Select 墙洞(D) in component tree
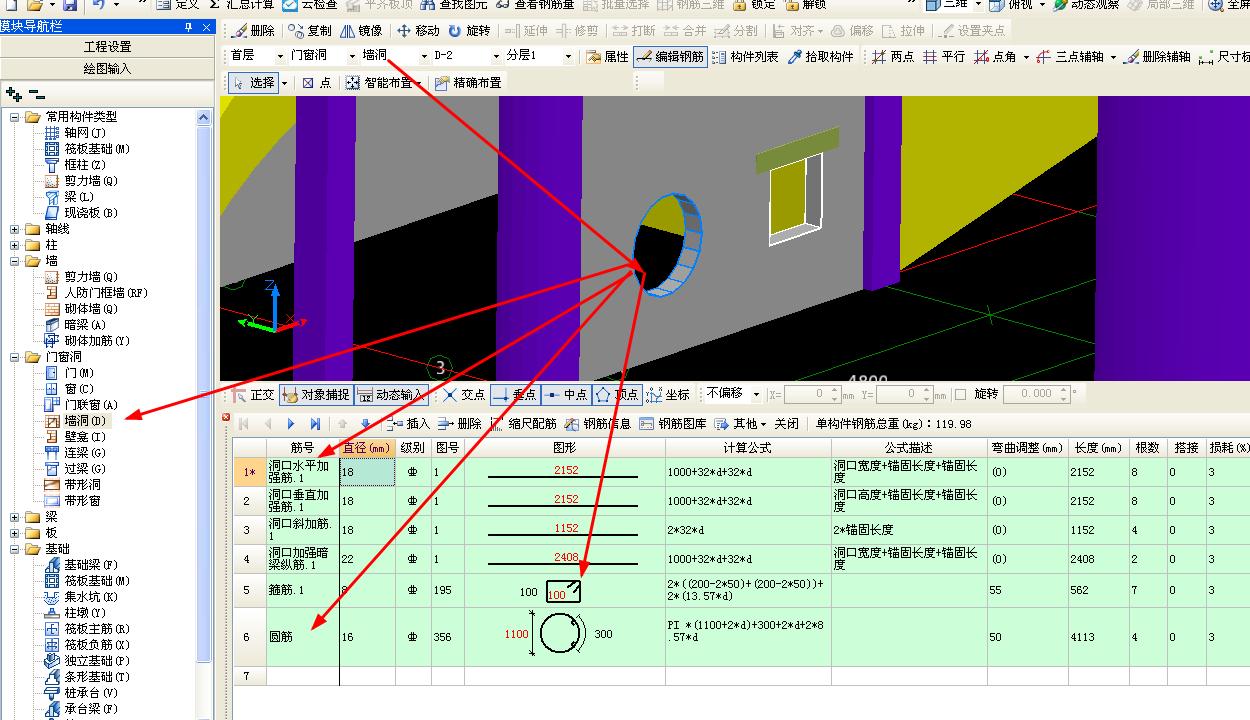This screenshot has width=1250, height=720. [85, 421]
